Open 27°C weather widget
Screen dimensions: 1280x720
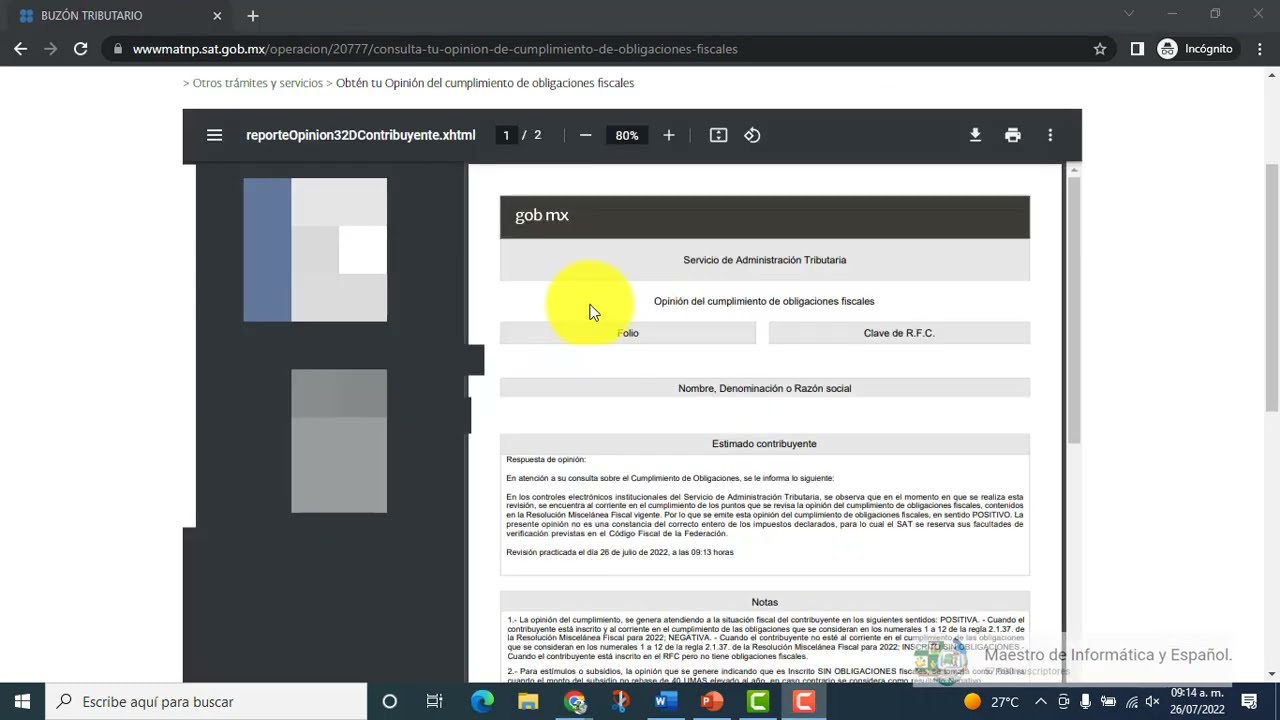[x=991, y=701]
